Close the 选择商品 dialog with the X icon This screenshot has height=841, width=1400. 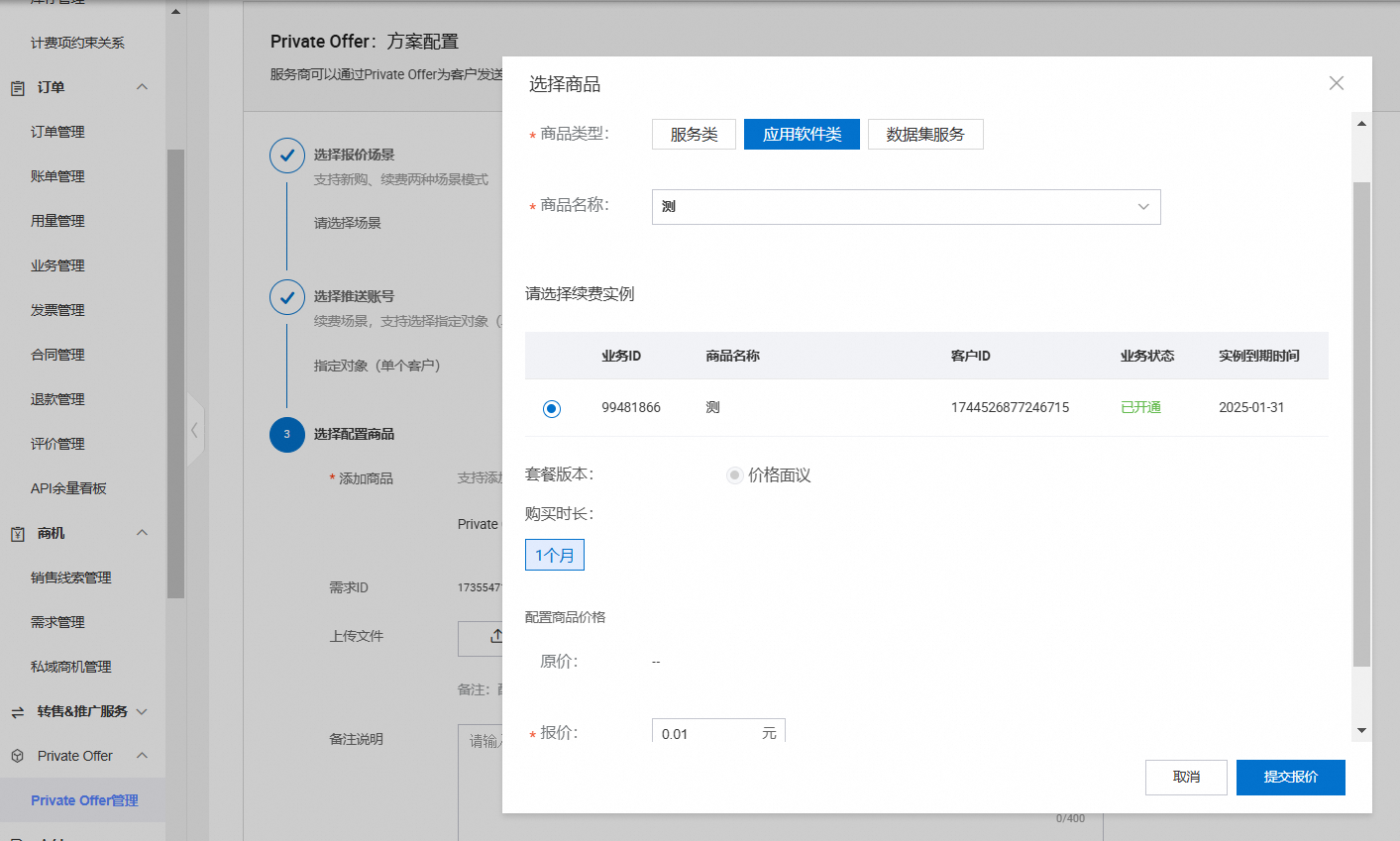tap(1336, 83)
